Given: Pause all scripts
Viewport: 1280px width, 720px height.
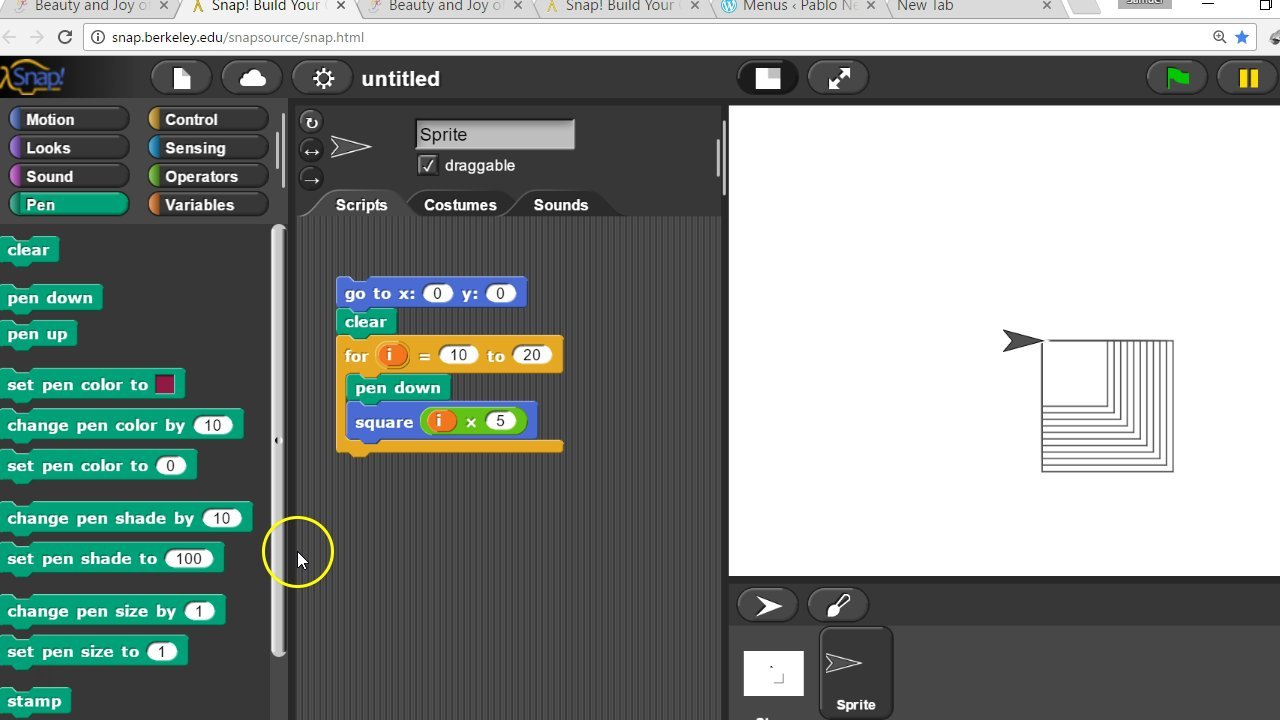Looking at the screenshot, I should tap(1246, 77).
